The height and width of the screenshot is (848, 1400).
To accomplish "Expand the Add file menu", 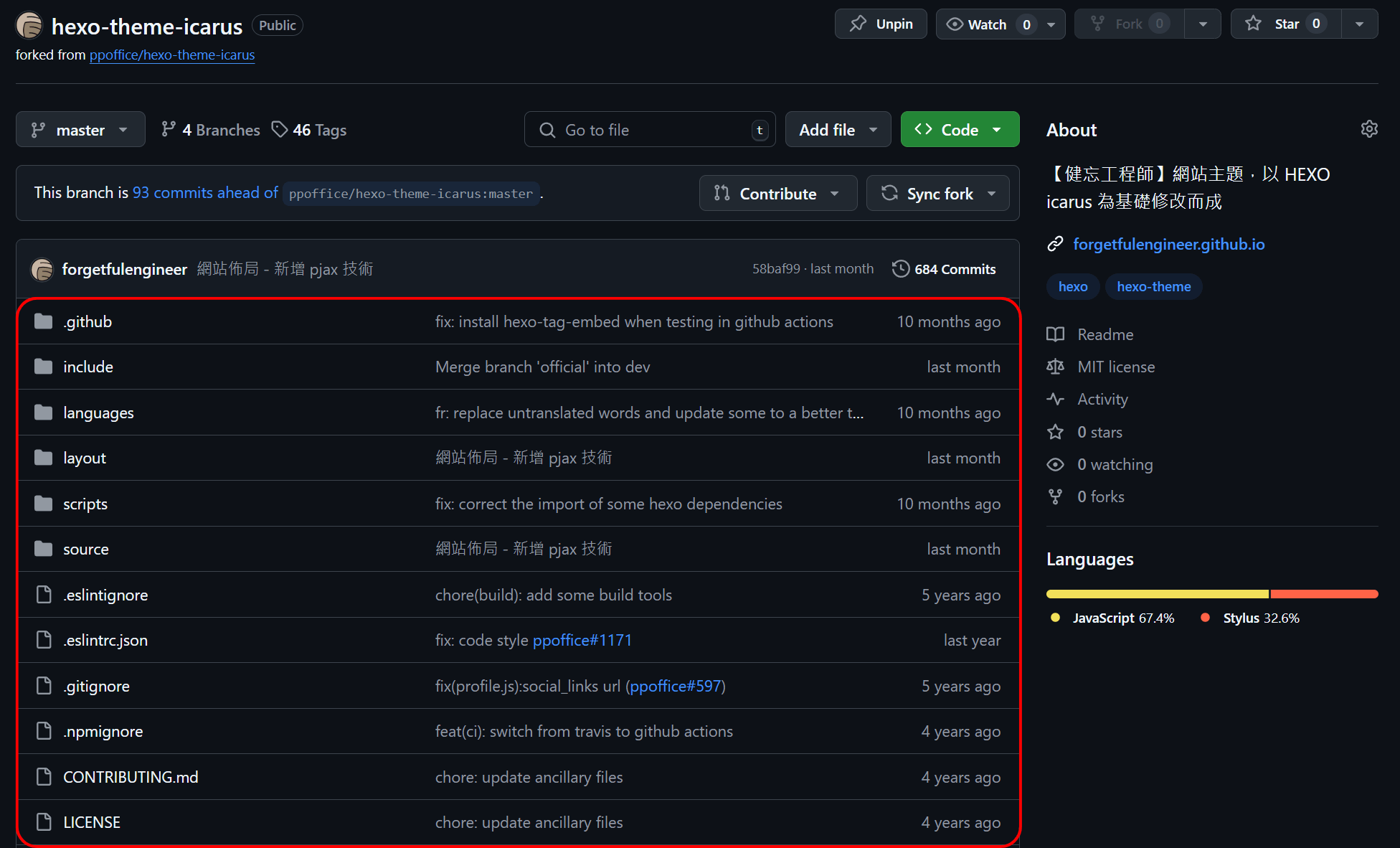I will (838, 130).
